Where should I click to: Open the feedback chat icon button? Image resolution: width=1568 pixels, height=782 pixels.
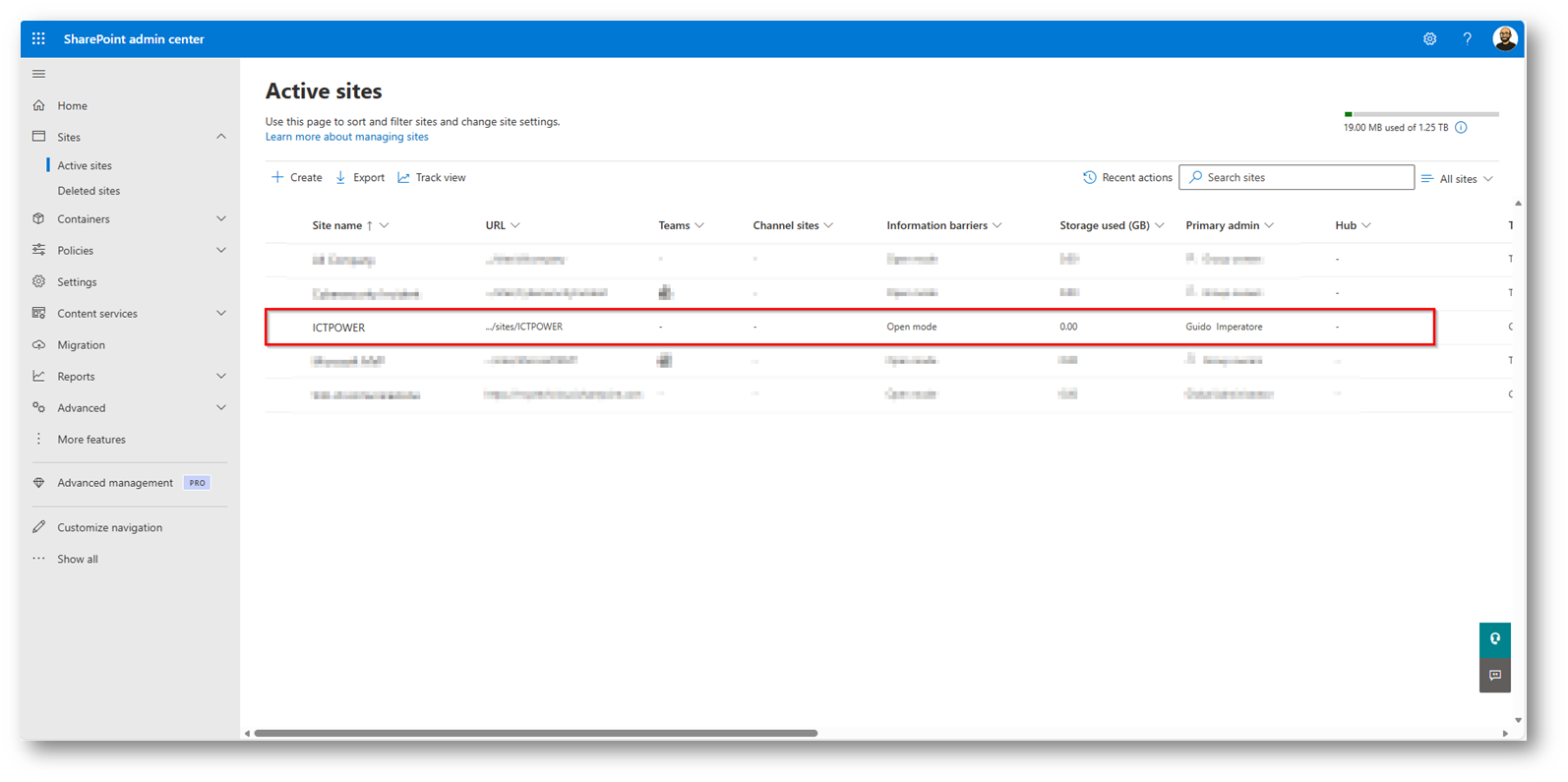pyautogui.click(x=1494, y=676)
